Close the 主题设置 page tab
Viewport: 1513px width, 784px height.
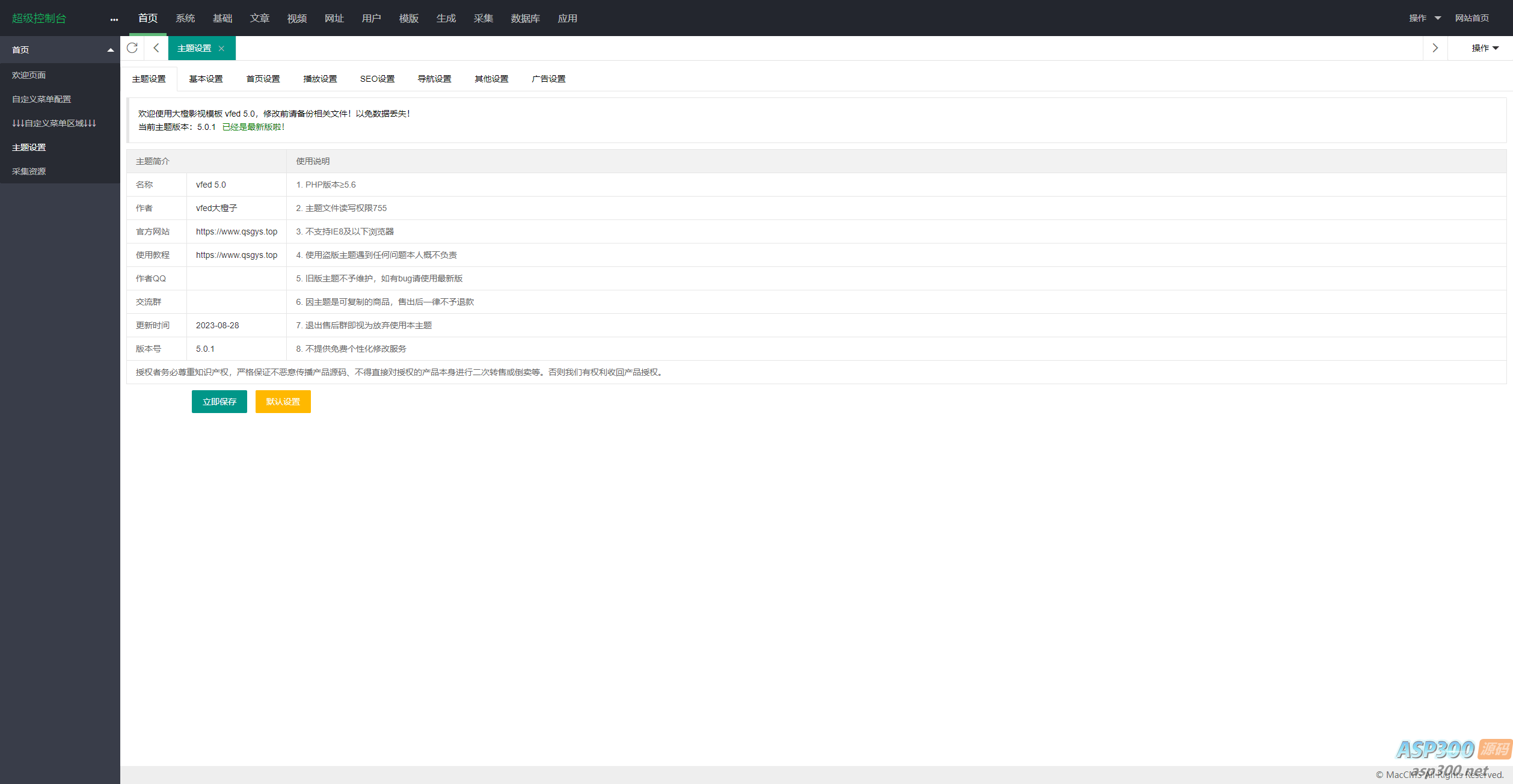click(x=221, y=49)
